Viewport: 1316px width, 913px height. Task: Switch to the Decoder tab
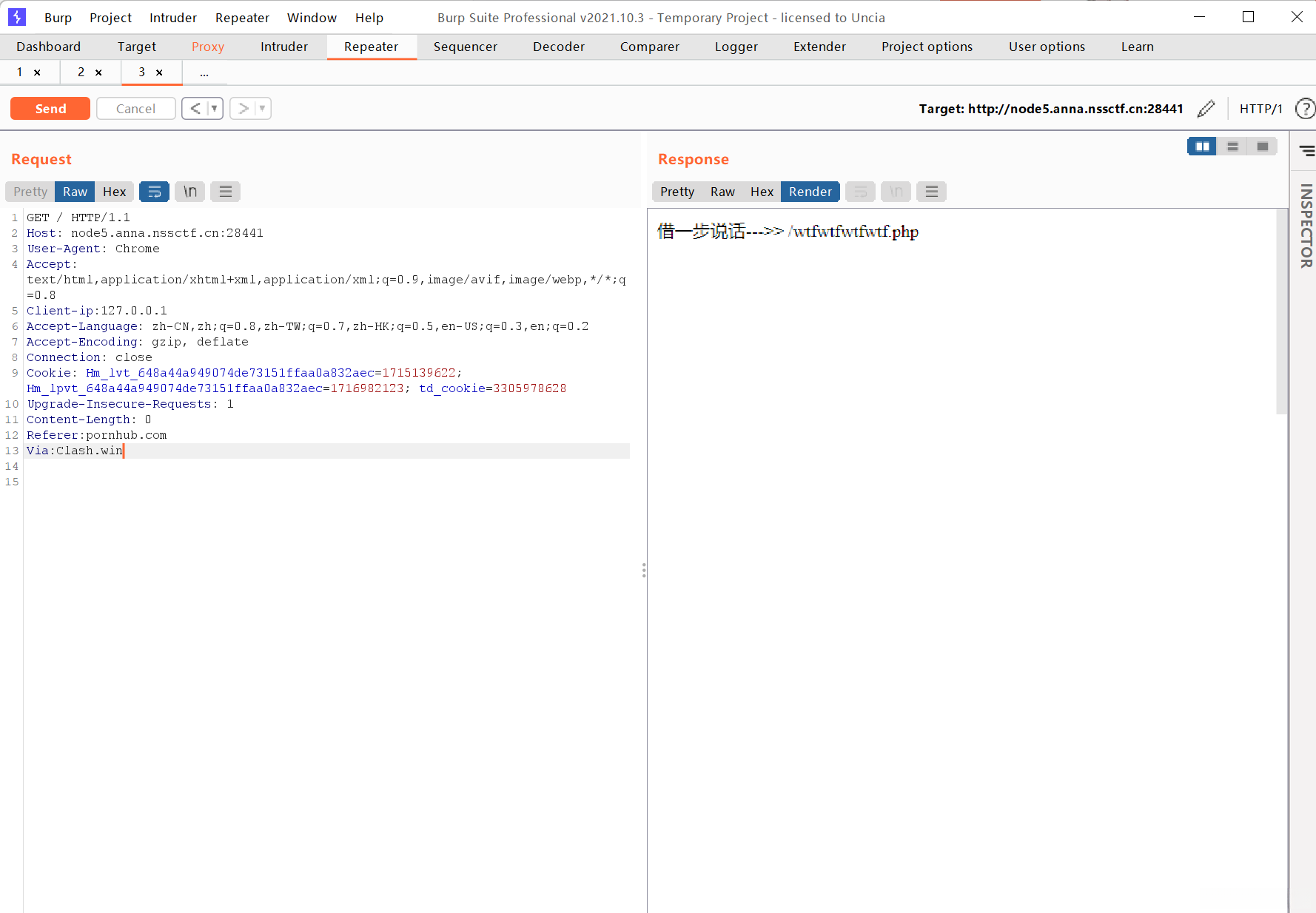[559, 47]
